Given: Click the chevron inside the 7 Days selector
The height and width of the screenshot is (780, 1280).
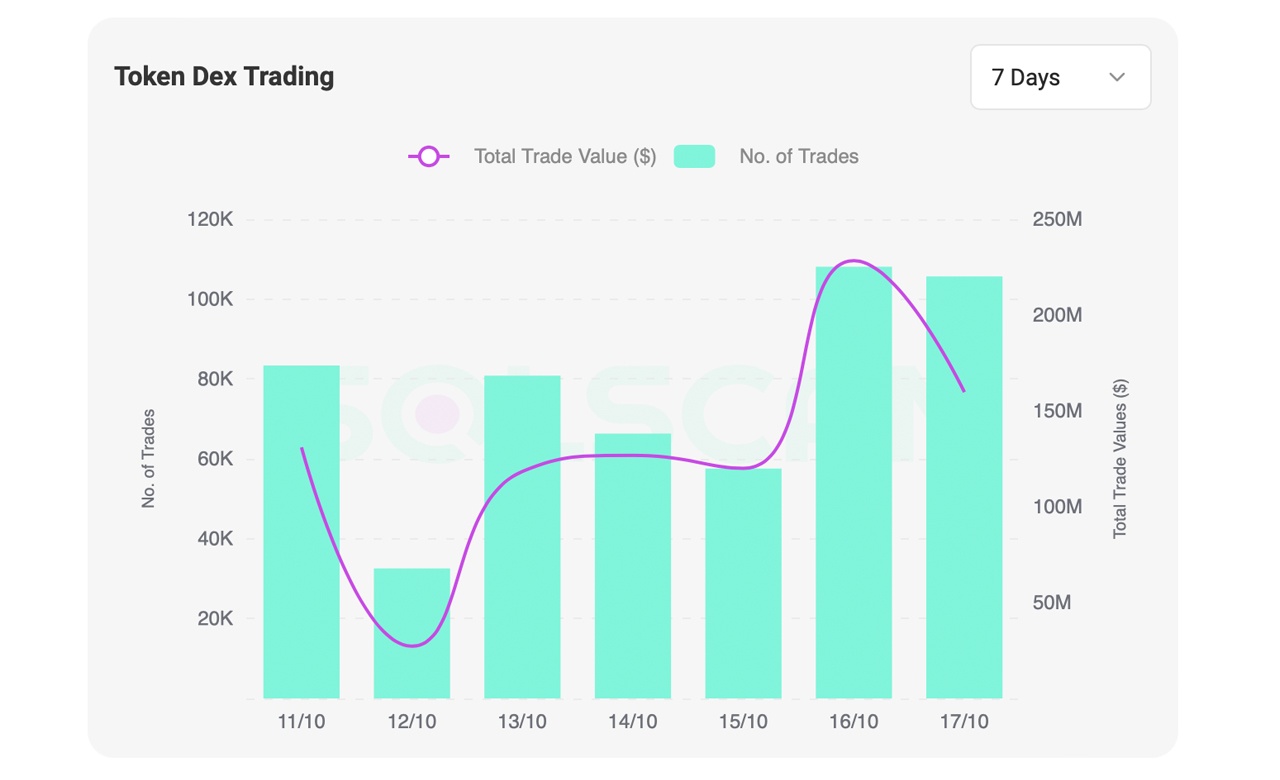Looking at the screenshot, I should (x=1117, y=77).
